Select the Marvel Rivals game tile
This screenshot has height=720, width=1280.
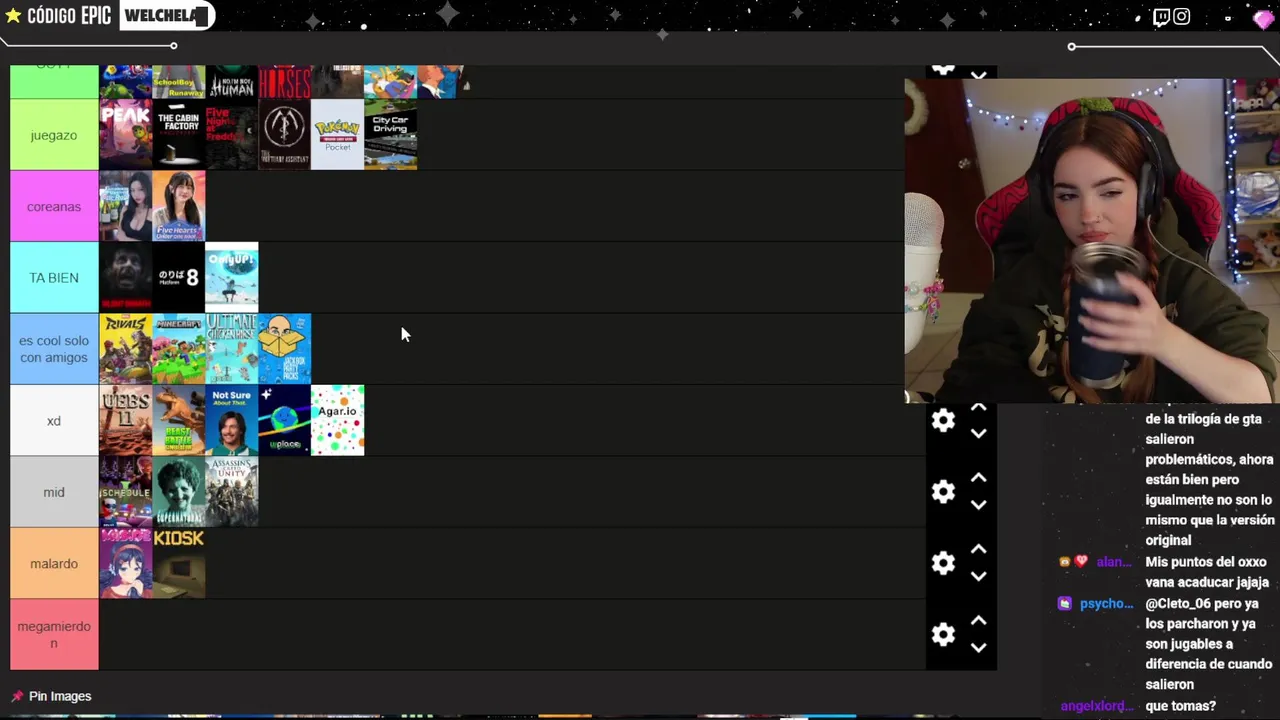[x=125, y=349]
